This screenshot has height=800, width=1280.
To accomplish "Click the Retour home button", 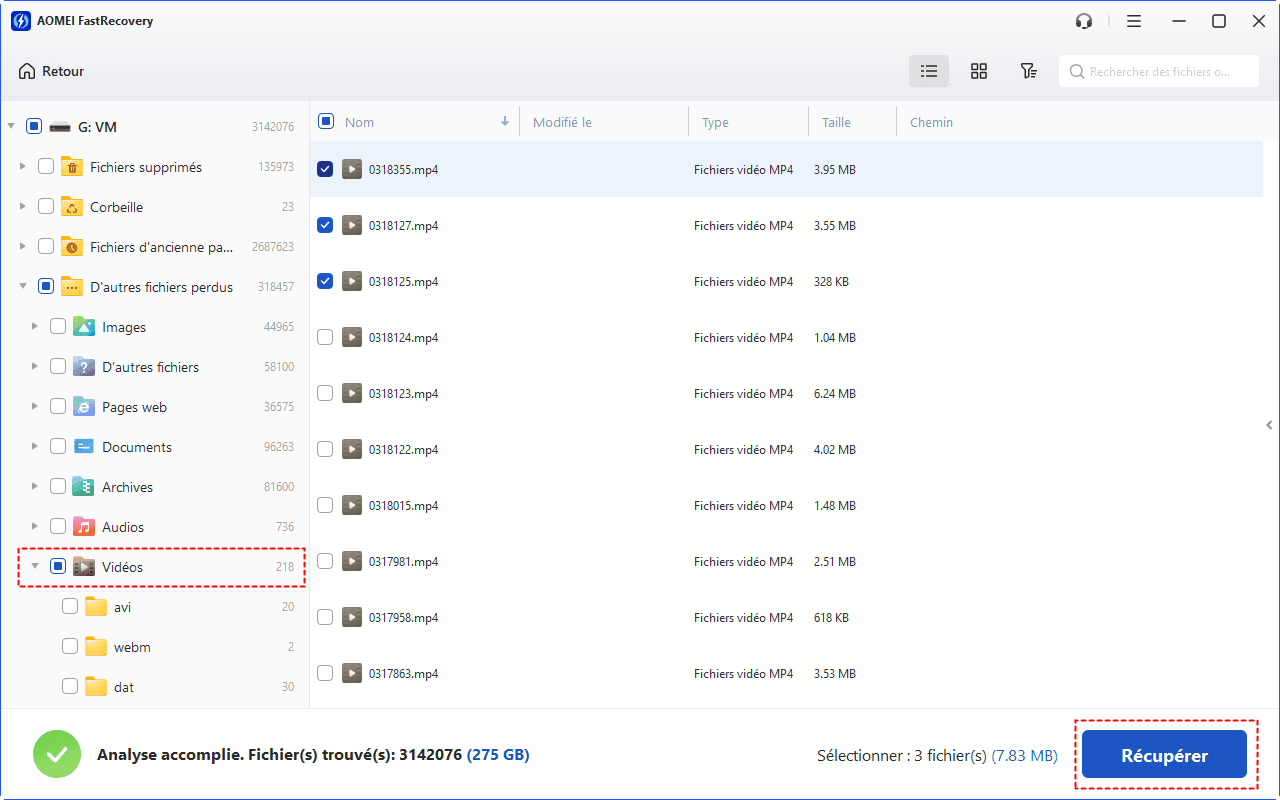I will (51, 71).
